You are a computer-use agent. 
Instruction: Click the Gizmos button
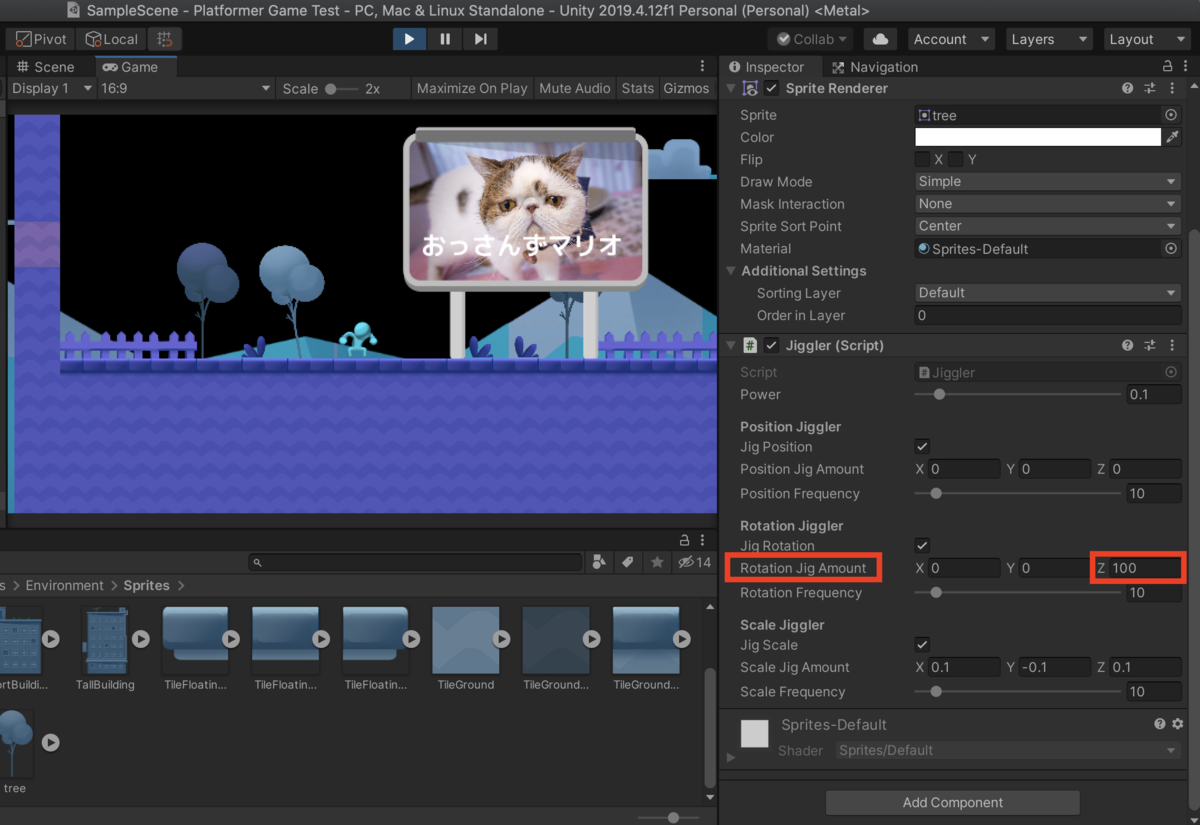pos(686,88)
